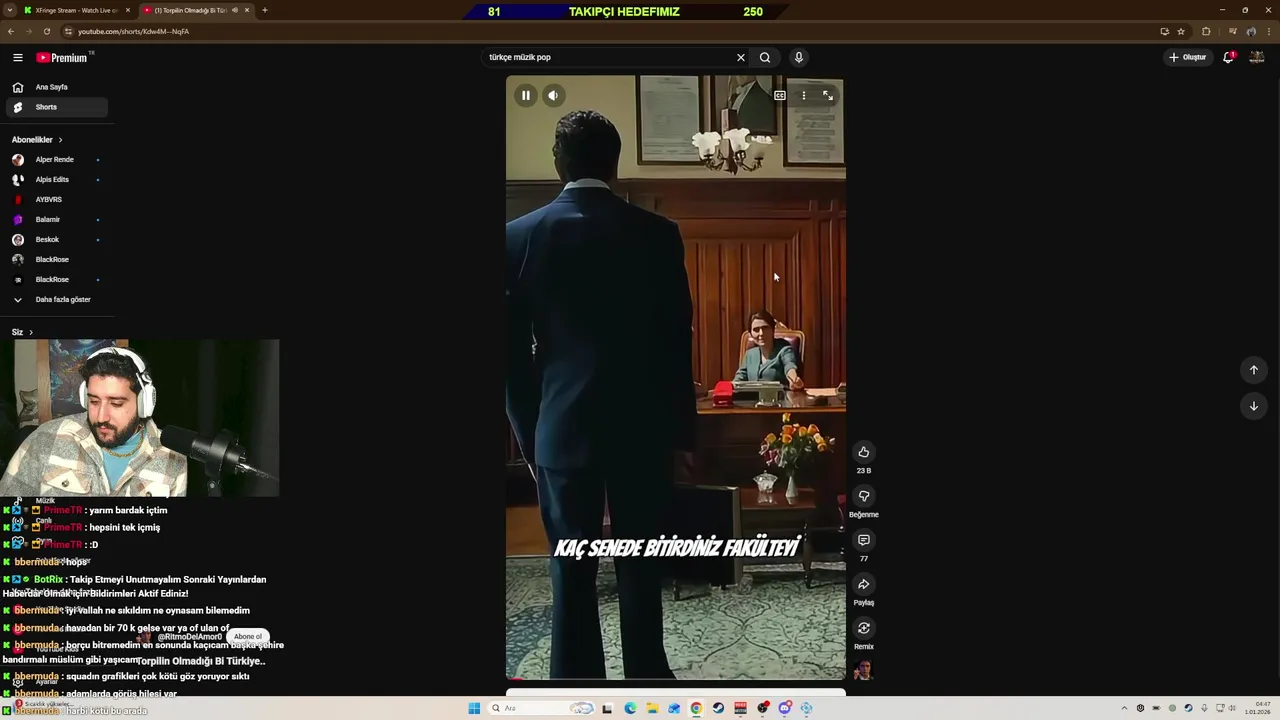Open a new browser tab
This screenshot has height=720, width=1280.
(264, 10)
